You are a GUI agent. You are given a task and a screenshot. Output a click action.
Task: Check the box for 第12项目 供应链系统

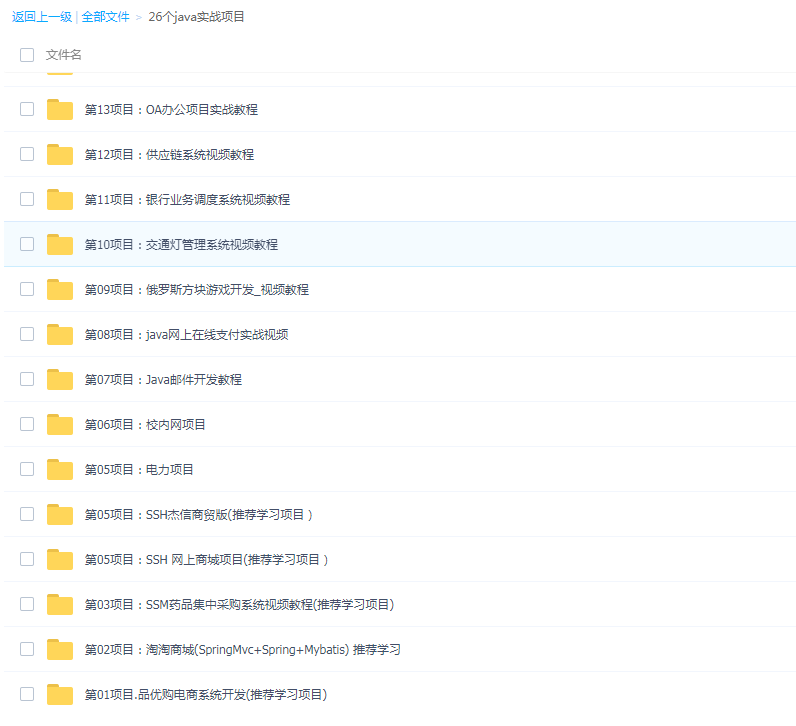click(x=27, y=154)
